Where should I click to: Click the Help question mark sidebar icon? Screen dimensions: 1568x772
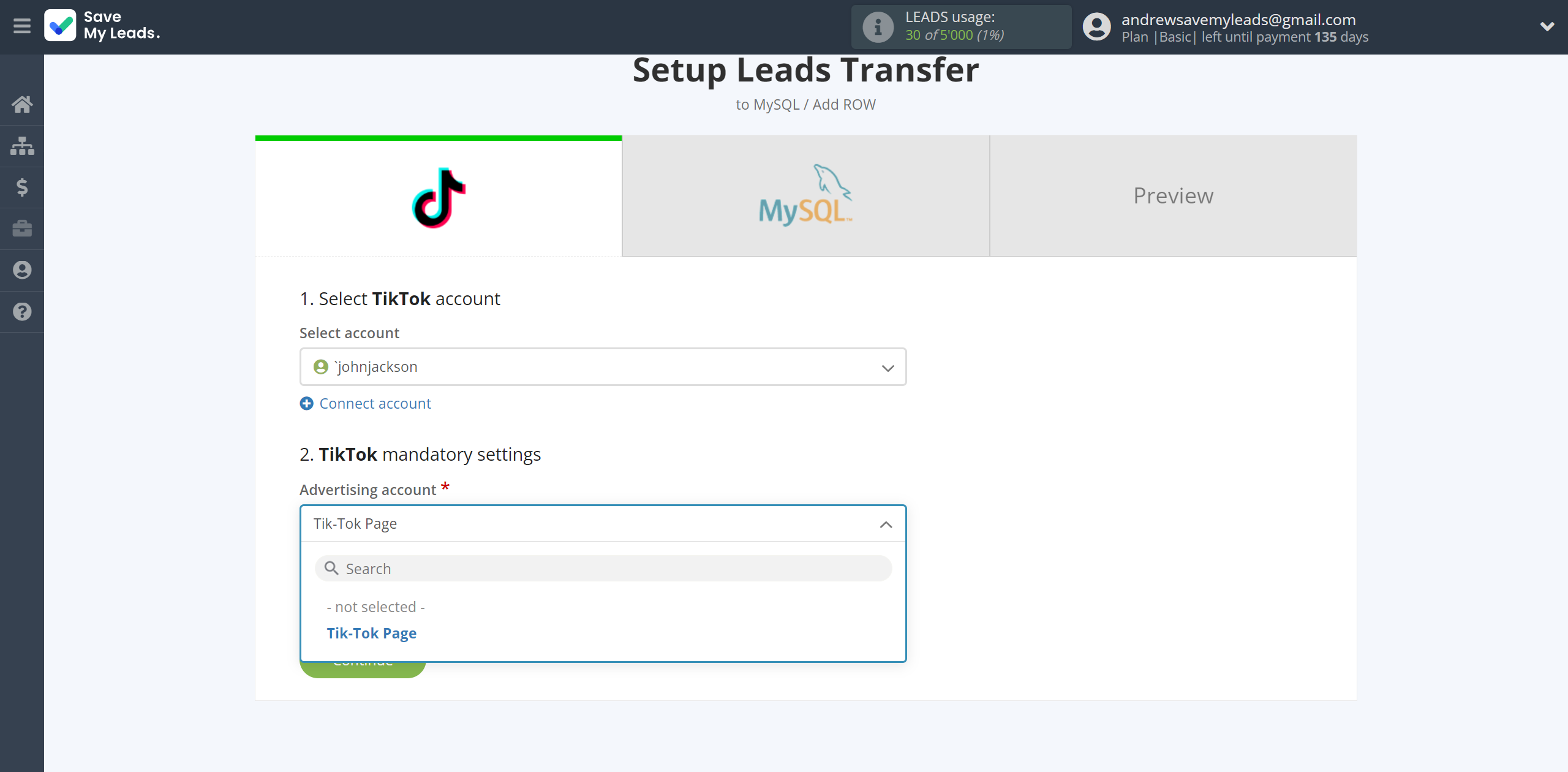[22, 311]
